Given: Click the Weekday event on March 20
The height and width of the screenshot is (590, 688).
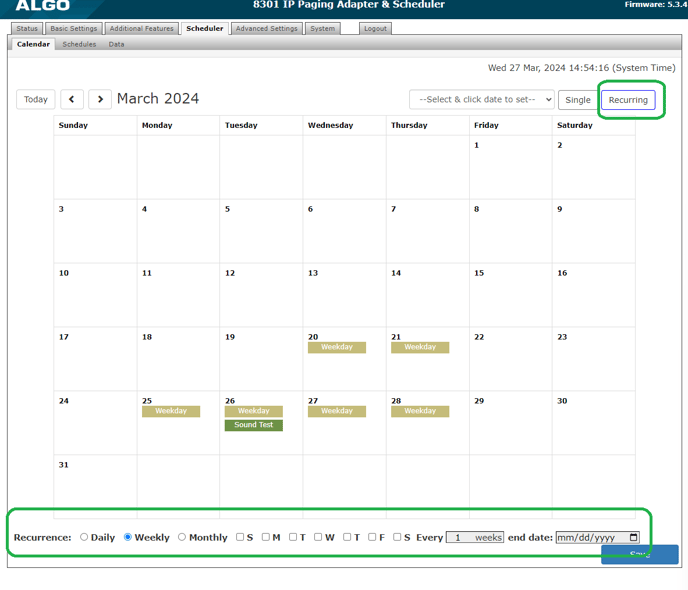Looking at the screenshot, I should 337,347.
